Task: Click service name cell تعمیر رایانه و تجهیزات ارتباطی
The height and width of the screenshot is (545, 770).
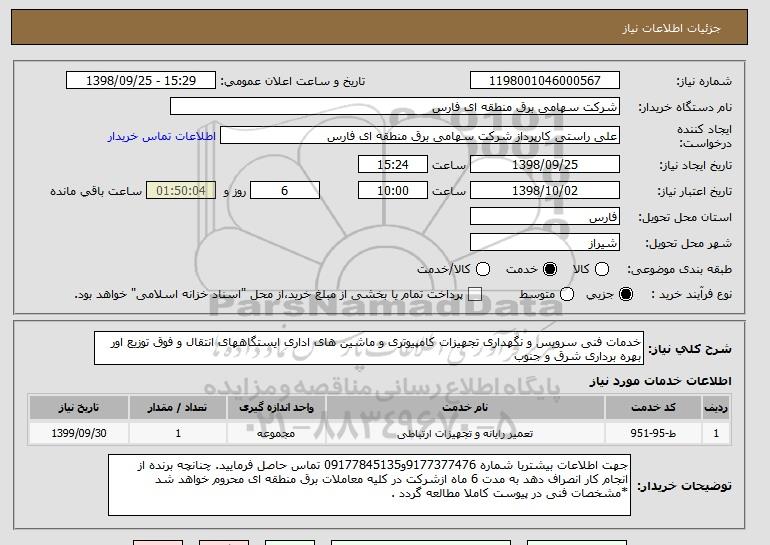Action: [465, 434]
